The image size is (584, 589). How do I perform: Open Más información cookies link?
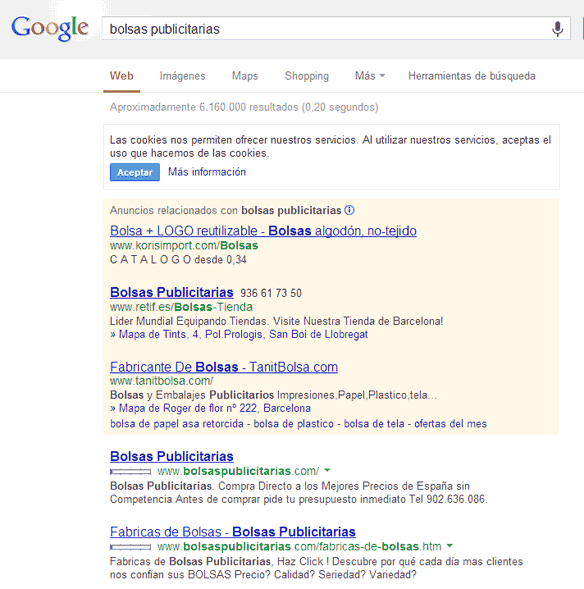[207, 172]
